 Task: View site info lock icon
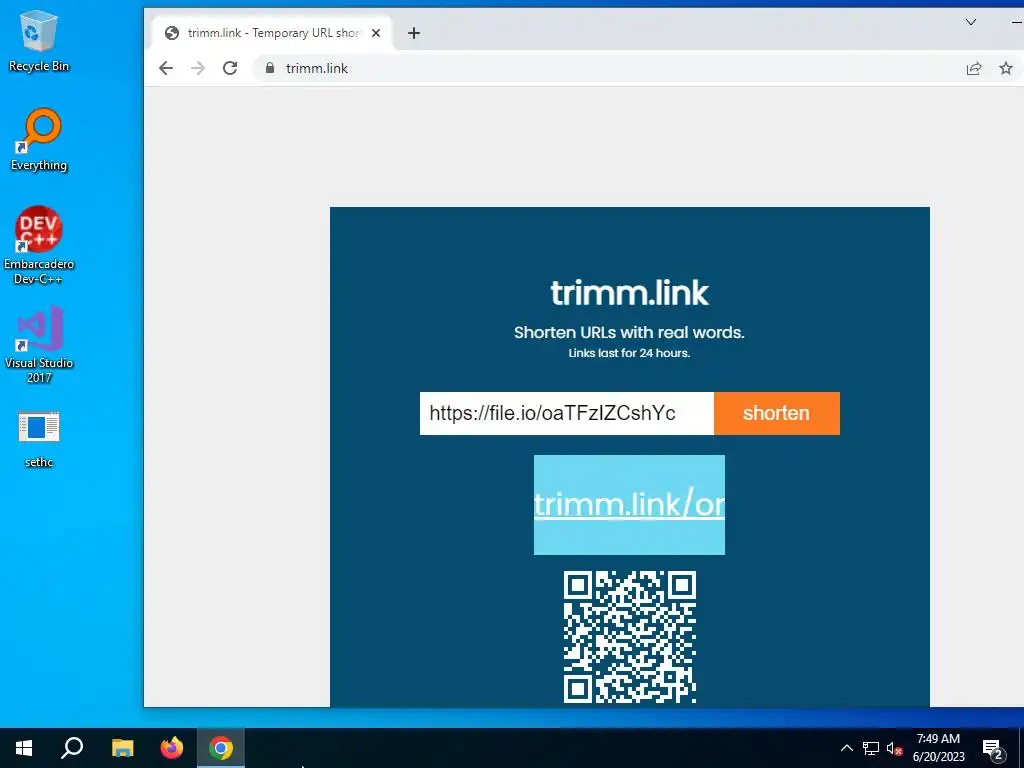pos(269,68)
